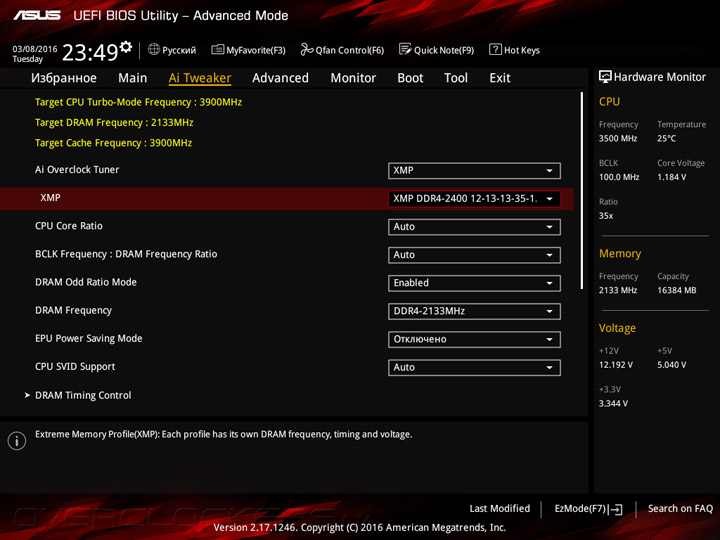Click the Qfan Control fan icon
The width and height of the screenshot is (720, 540).
(x=307, y=49)
